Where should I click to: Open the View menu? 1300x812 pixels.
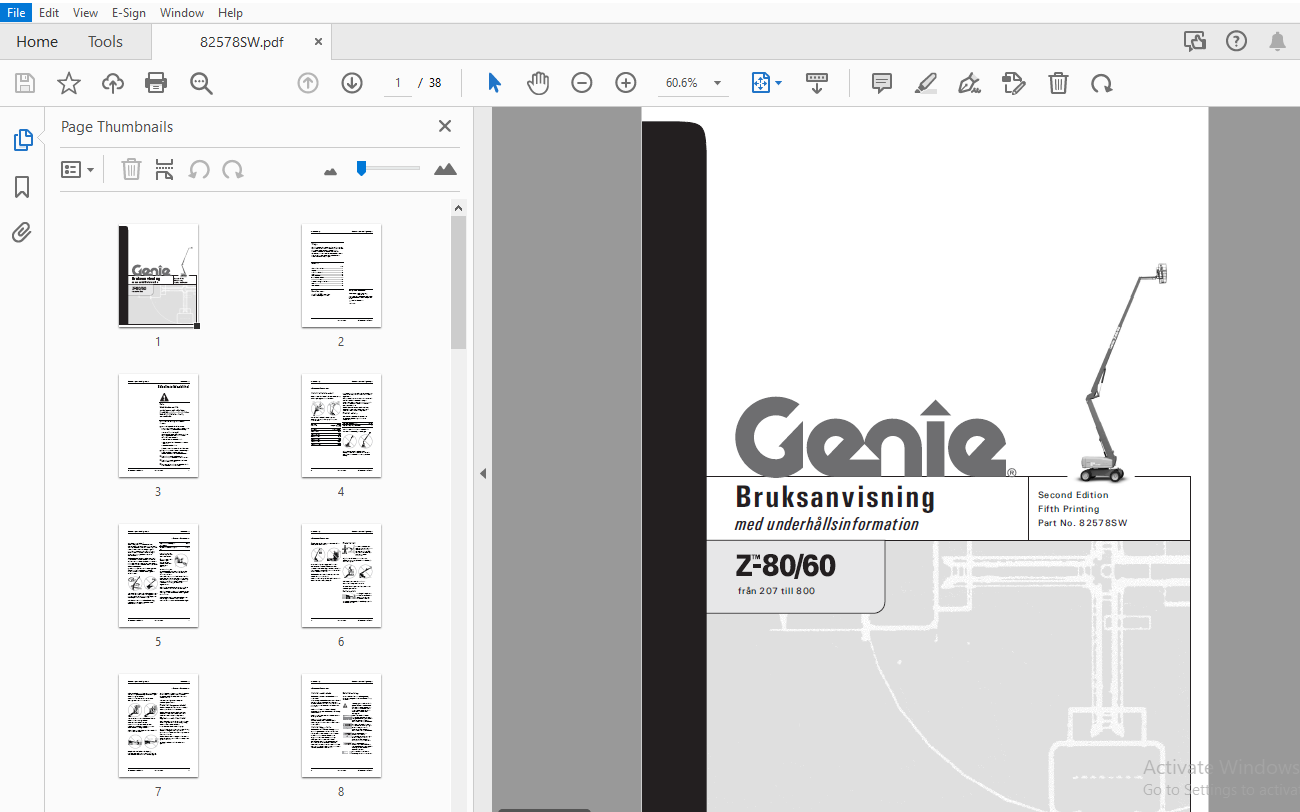(86, 13)
